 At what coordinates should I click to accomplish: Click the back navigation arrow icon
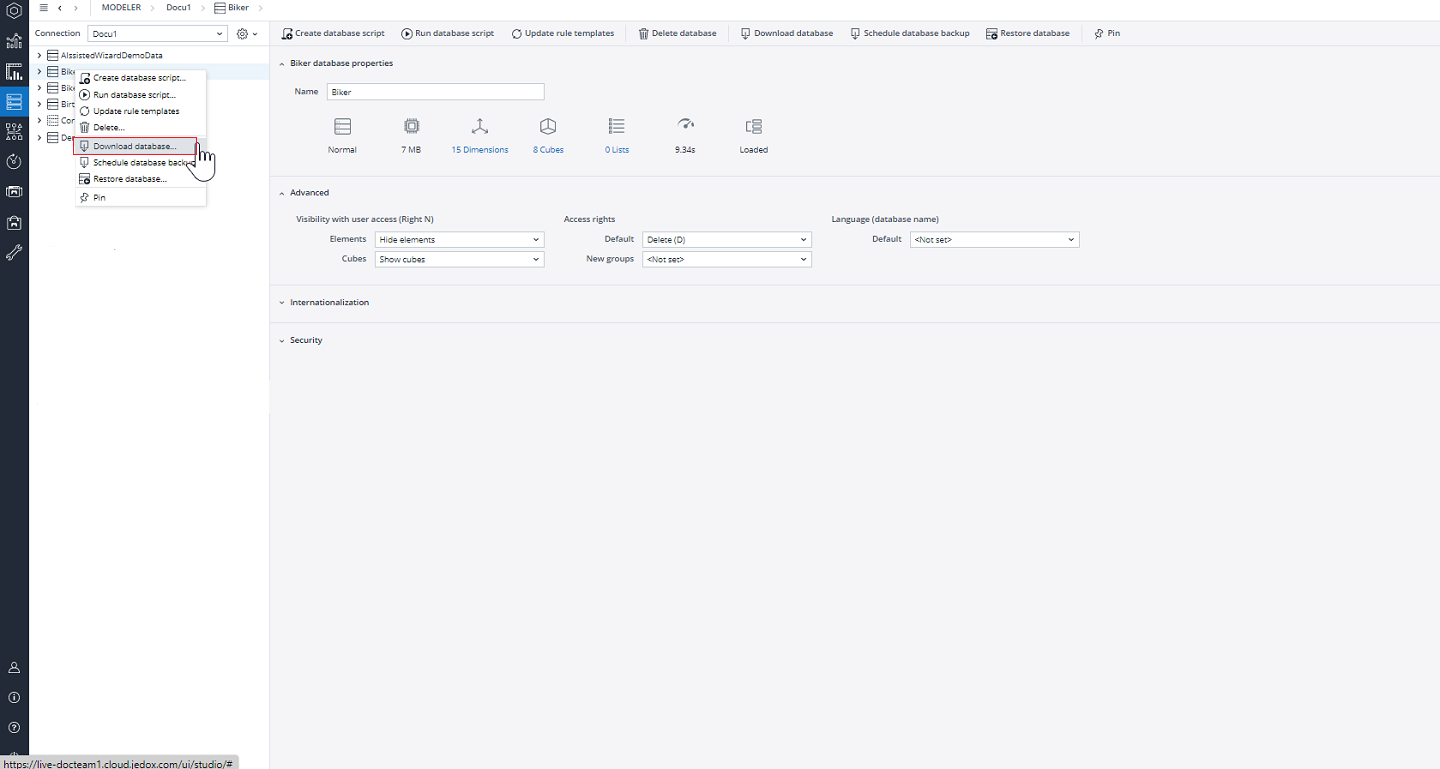click(x=57, y=7)
